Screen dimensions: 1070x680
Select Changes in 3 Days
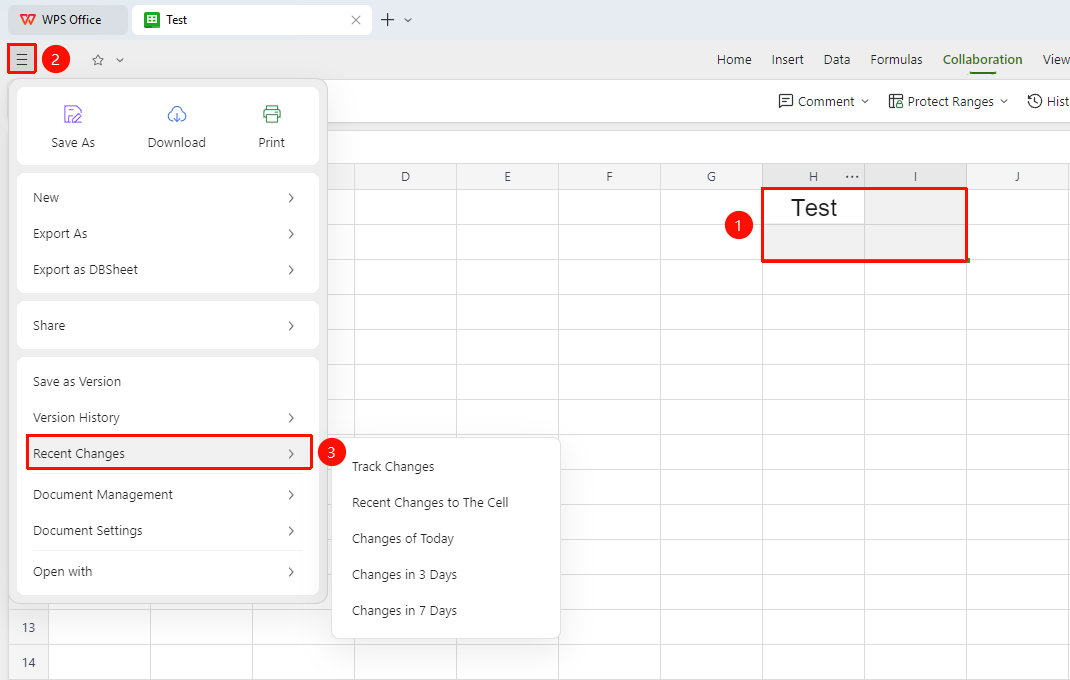(x=446, y=575)
